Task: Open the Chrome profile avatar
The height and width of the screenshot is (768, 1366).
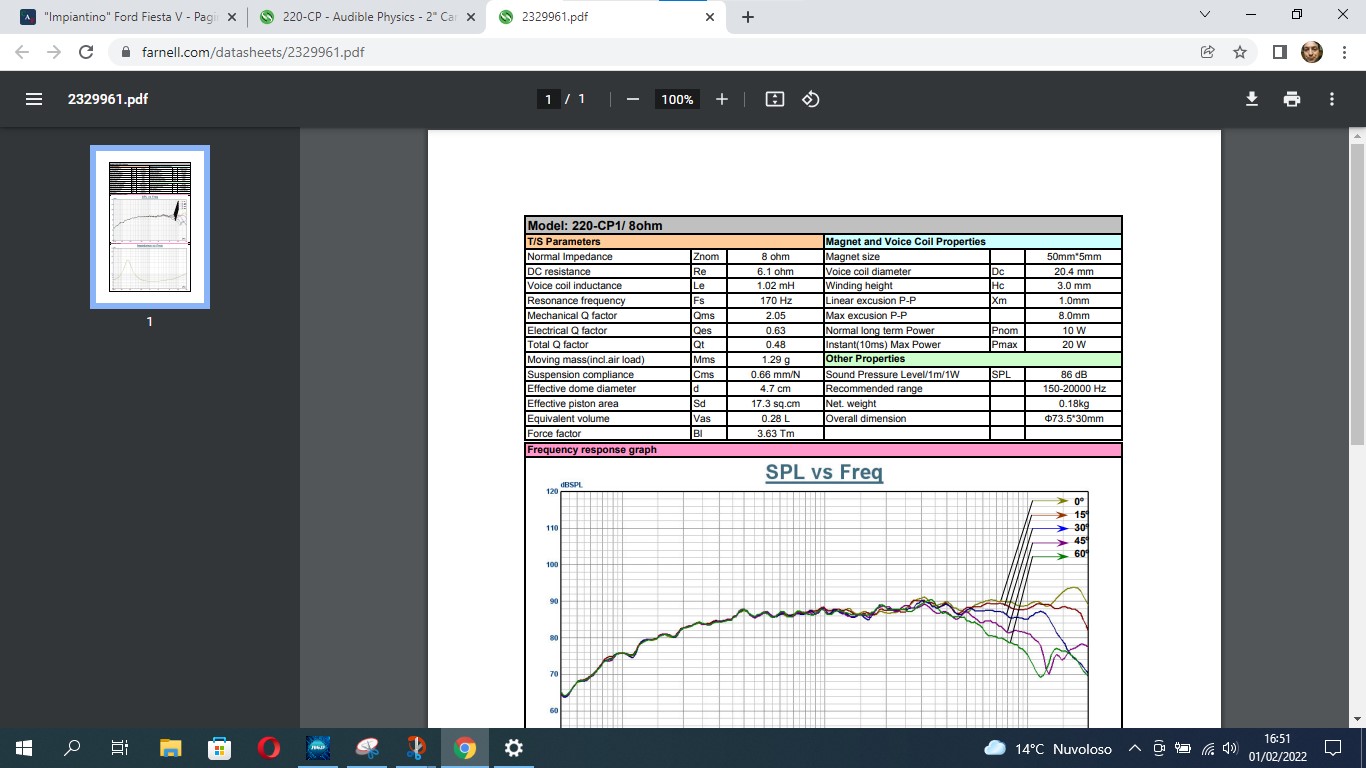Action: (1312, 52)
